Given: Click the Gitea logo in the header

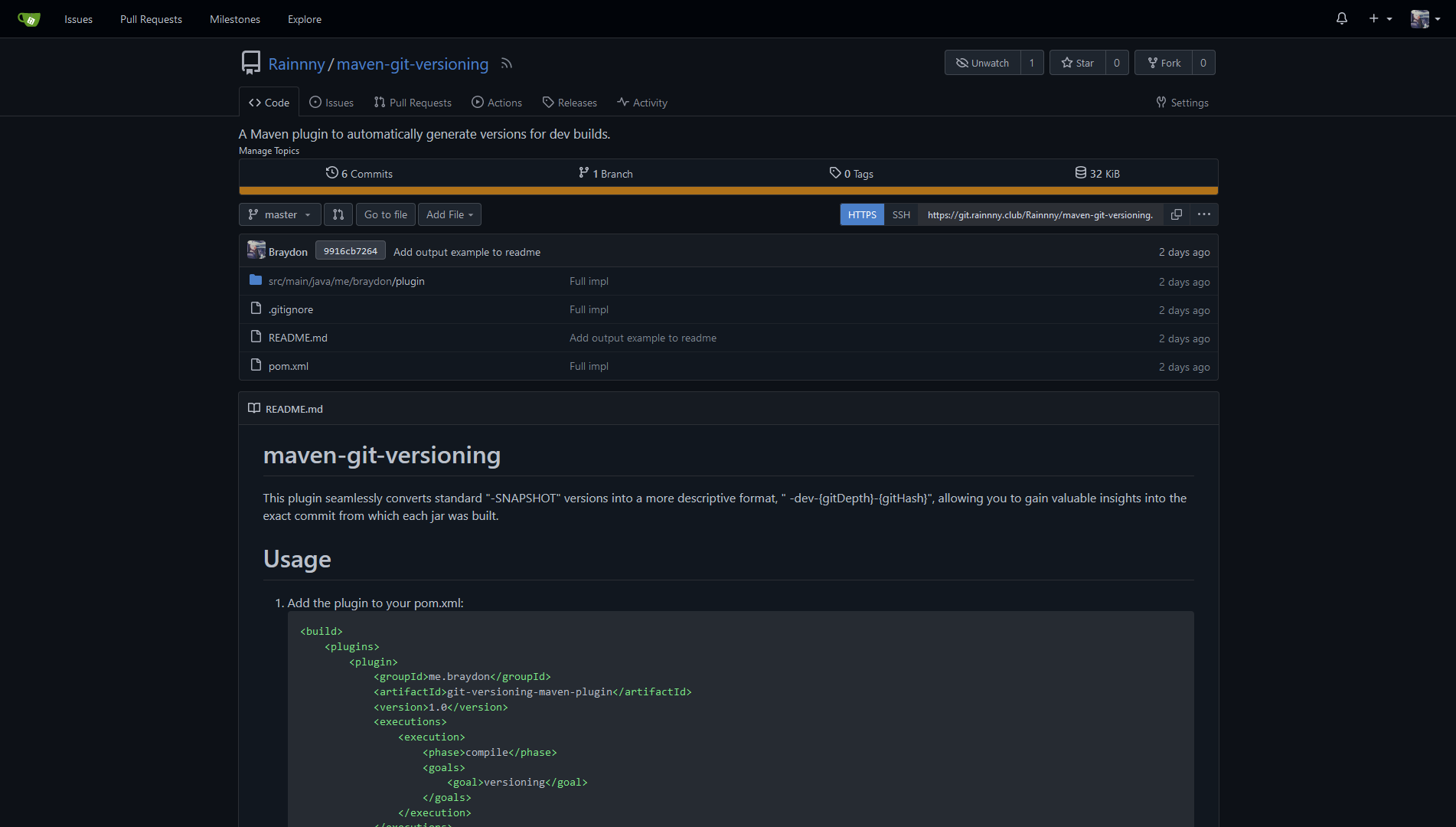Looking at the screenshot, I should [x=28, y=18].
